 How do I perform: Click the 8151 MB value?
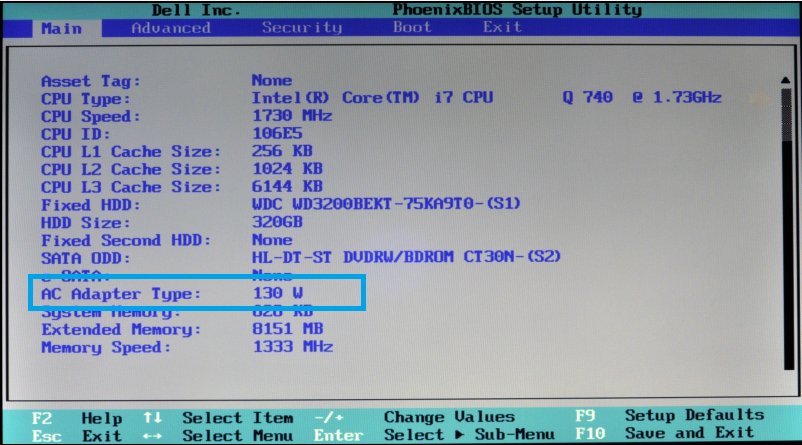point(287,328)
